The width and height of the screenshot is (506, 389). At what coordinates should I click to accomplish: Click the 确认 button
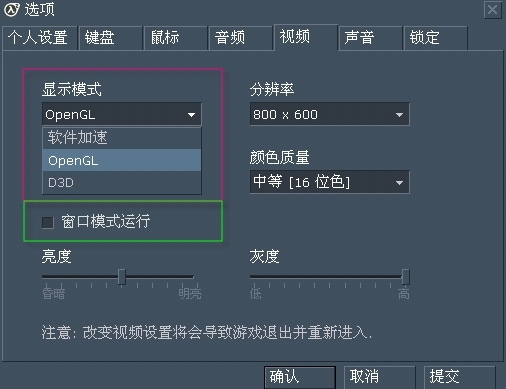point(300,377)
